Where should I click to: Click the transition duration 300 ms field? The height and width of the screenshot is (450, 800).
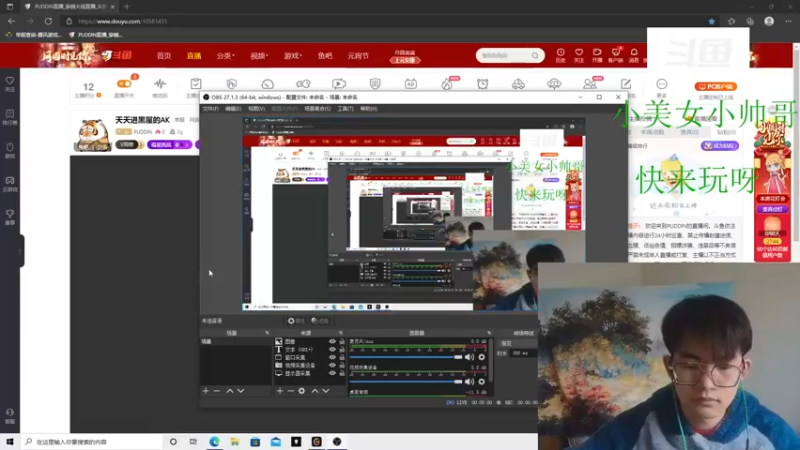click(x=522, y=353)
